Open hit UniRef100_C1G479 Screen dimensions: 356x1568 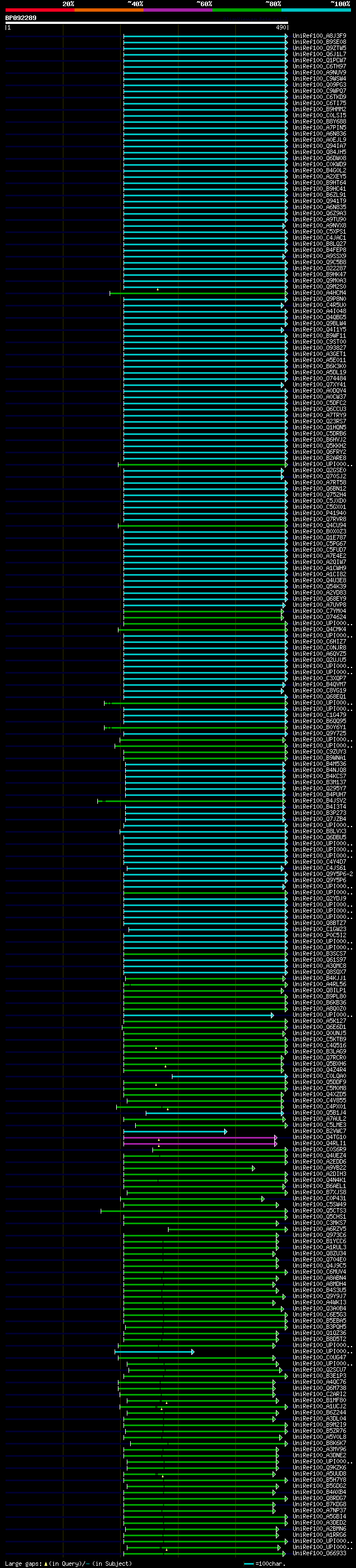coord(319,715)
